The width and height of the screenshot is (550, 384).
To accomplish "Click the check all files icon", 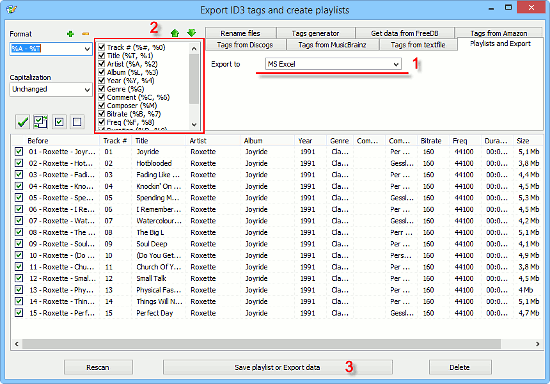I will point(59,122).
